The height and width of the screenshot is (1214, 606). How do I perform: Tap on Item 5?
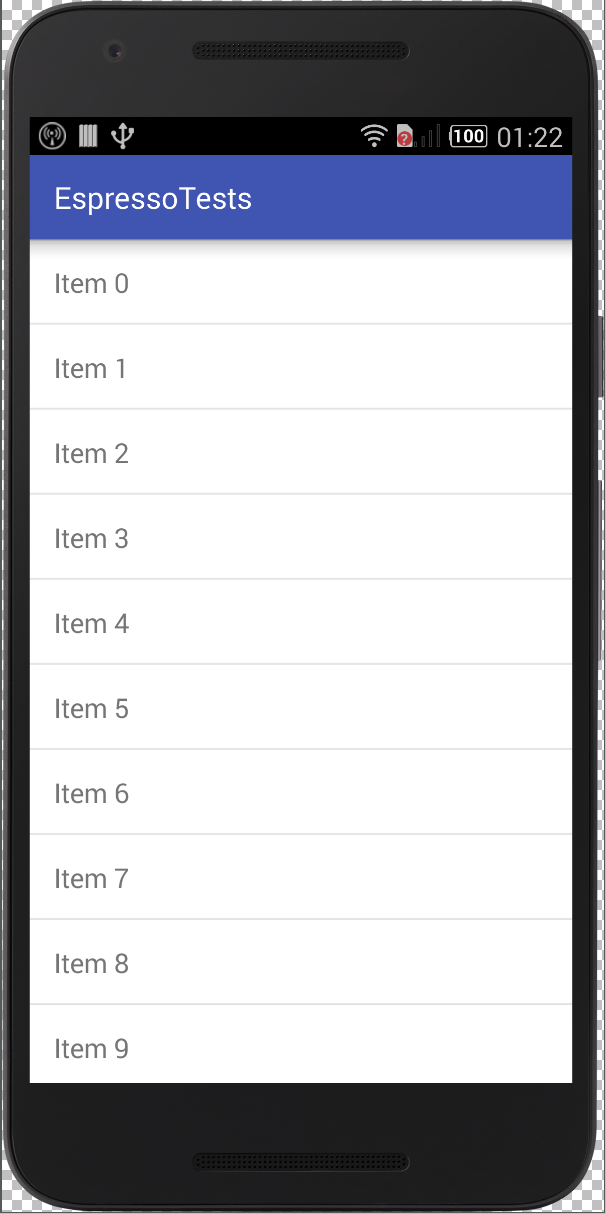tap(300, 709)
